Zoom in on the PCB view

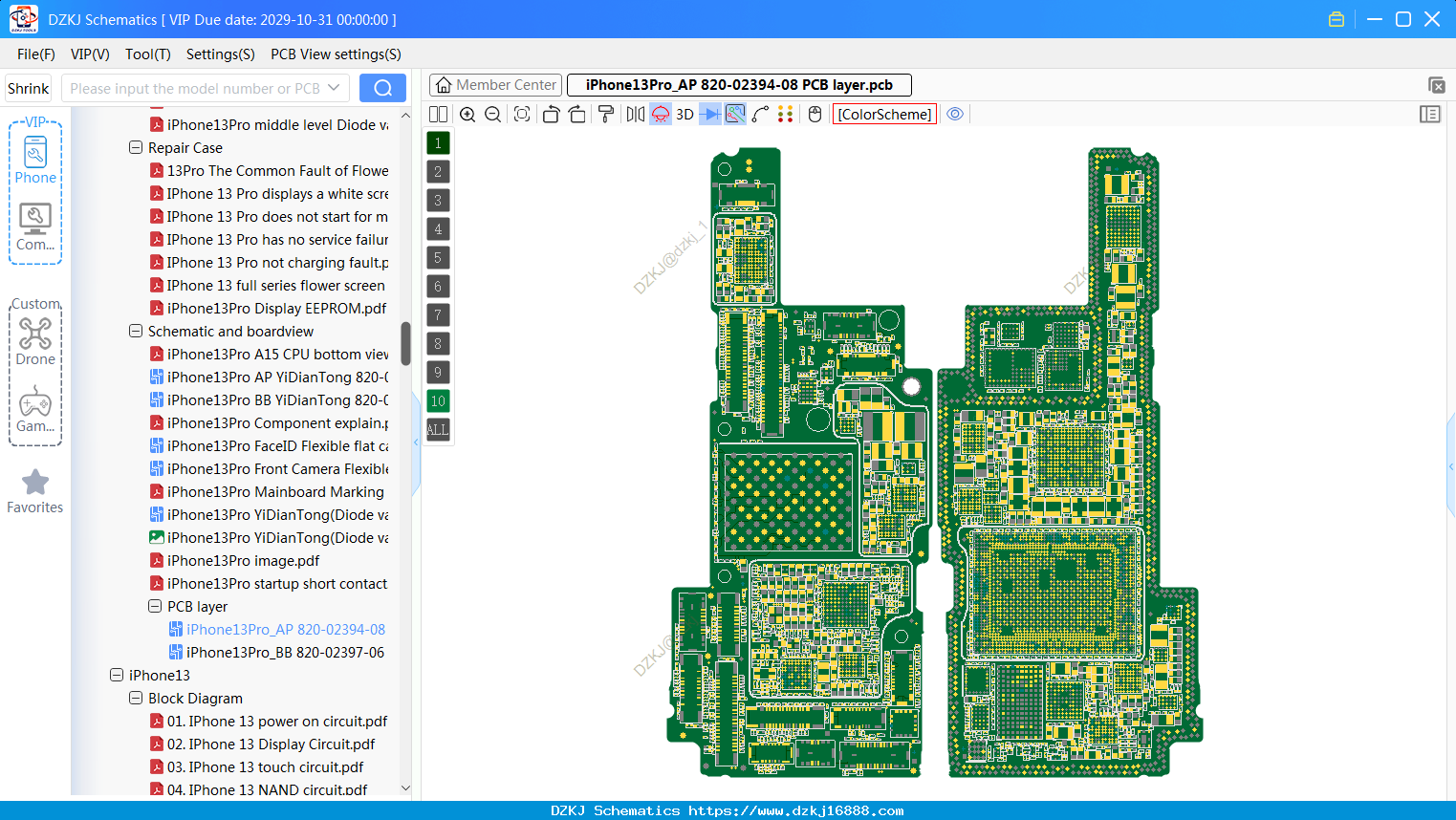click(x=467, y=115)
